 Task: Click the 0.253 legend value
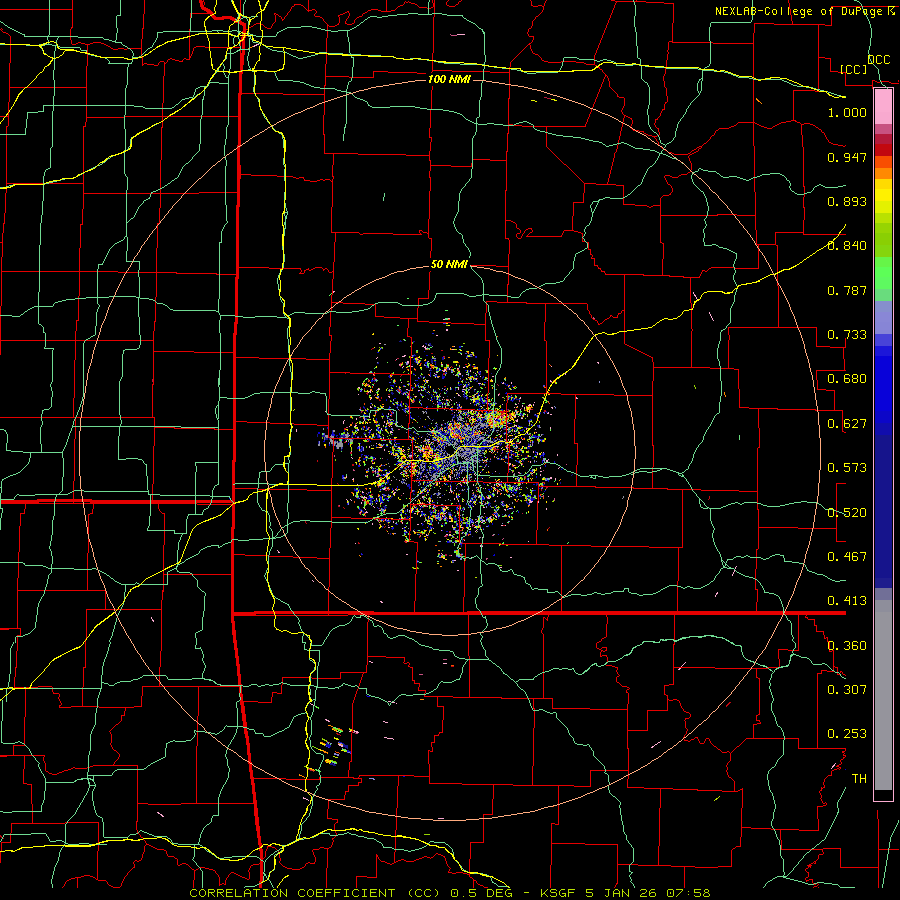click(x=847, y=734)
